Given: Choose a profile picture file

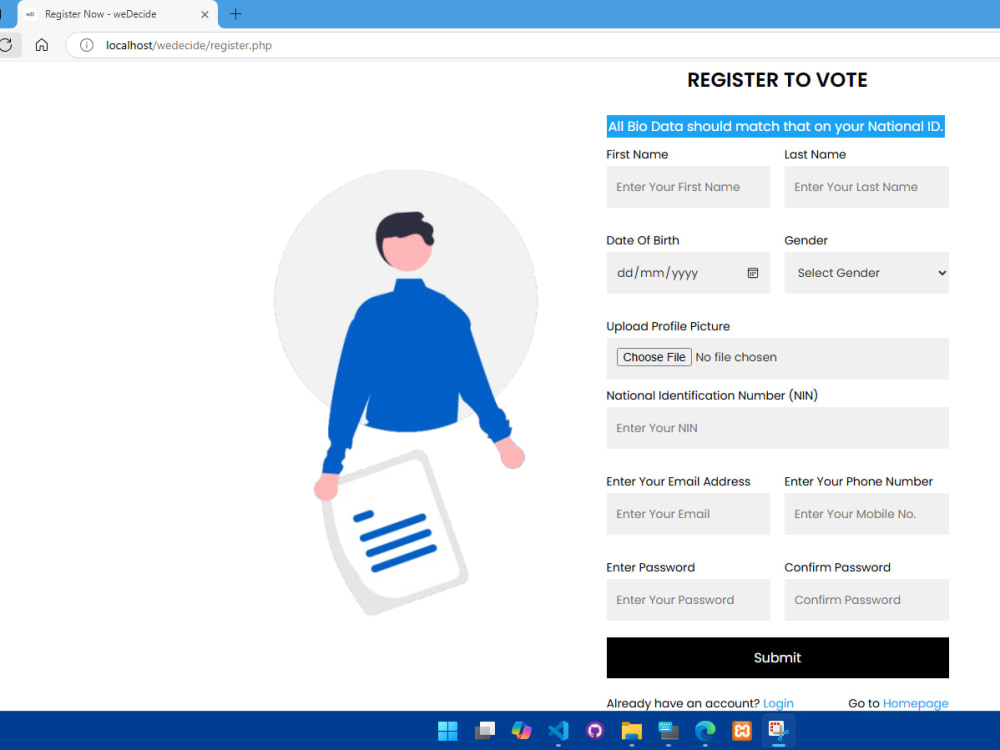Looking at the screenshot, I should click(654, 357).
